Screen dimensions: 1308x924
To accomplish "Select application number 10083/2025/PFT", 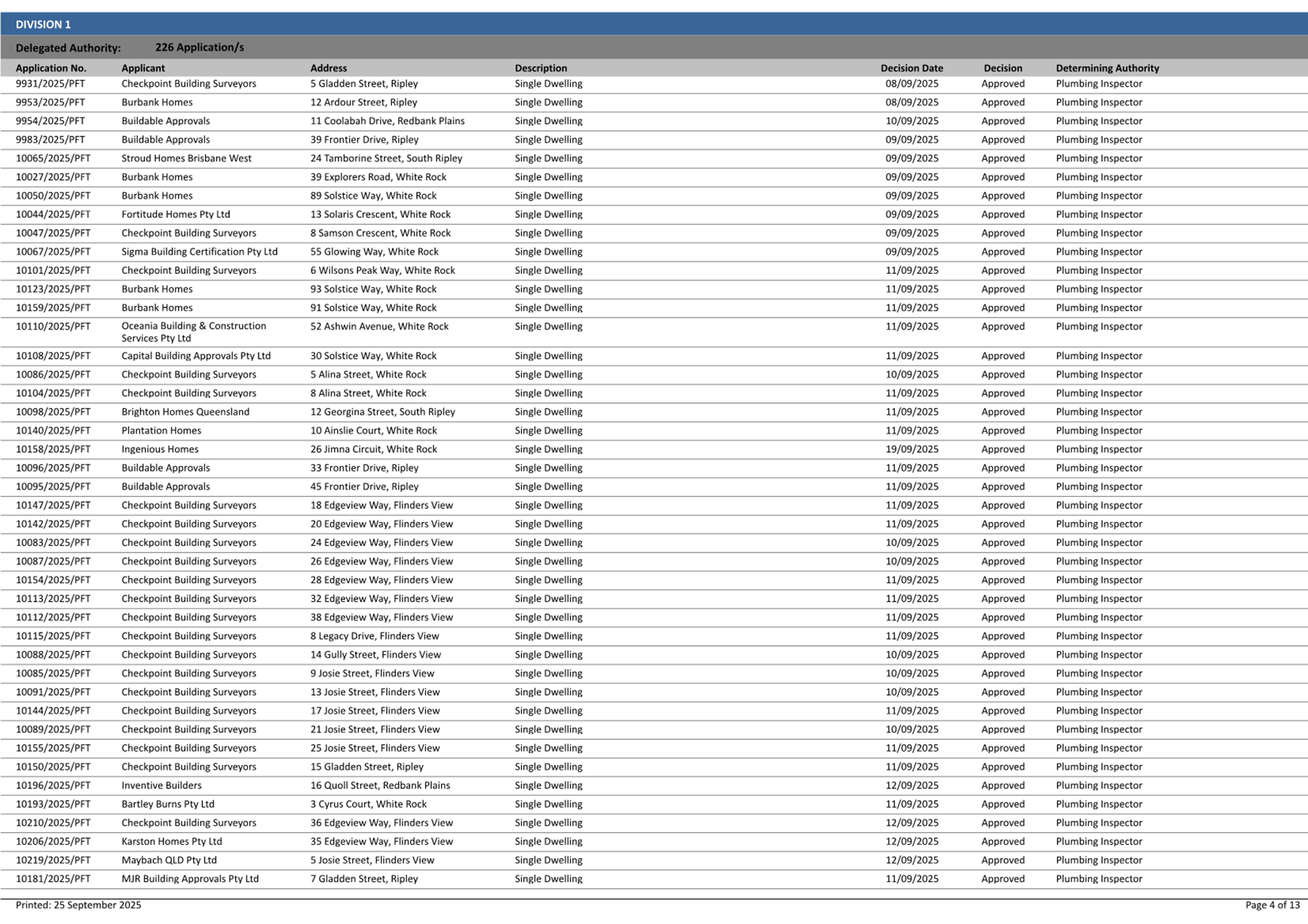I will coord(53,543).
